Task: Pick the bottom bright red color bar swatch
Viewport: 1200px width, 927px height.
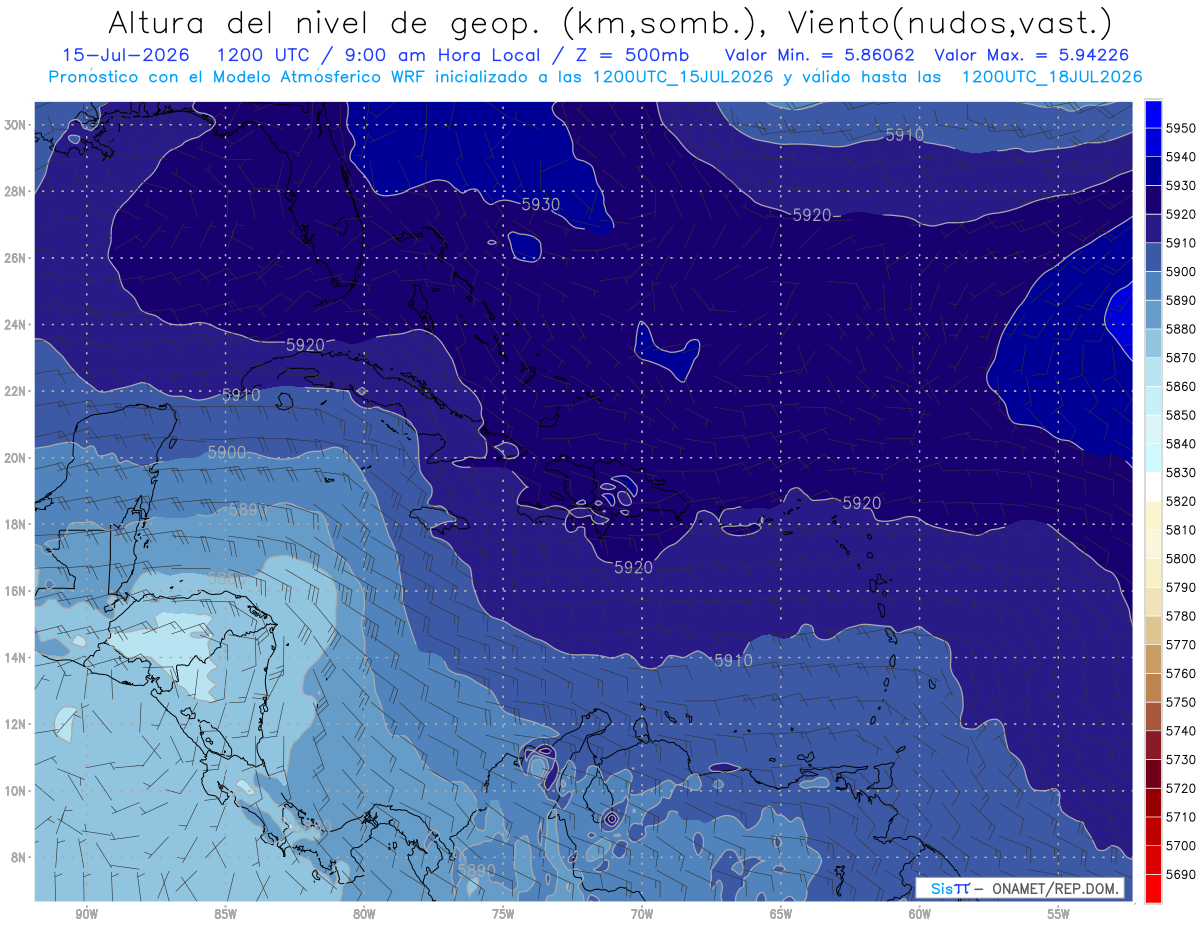Action: (x=1152, y=888)
